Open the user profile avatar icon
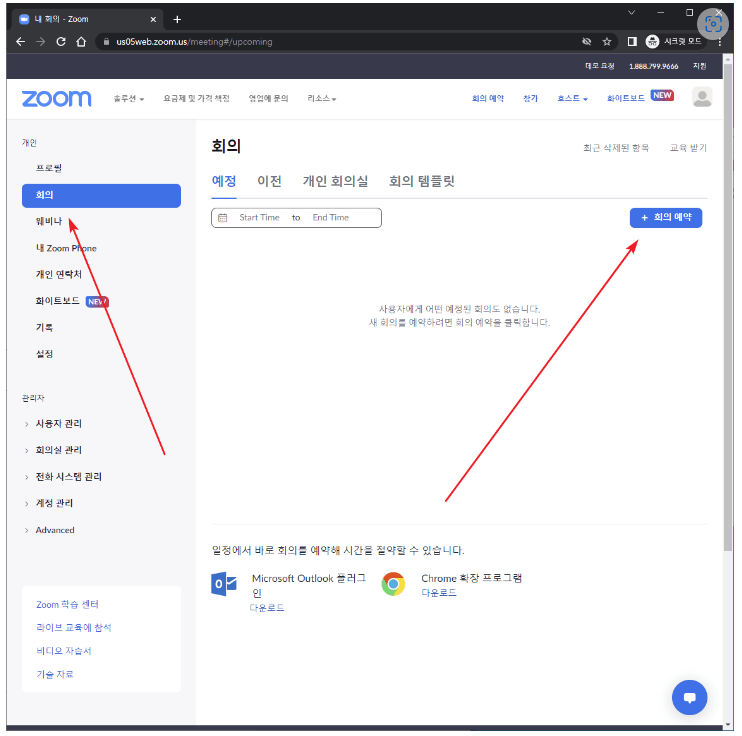The width and height of the screenshot is (742, 736). point(701,97)
